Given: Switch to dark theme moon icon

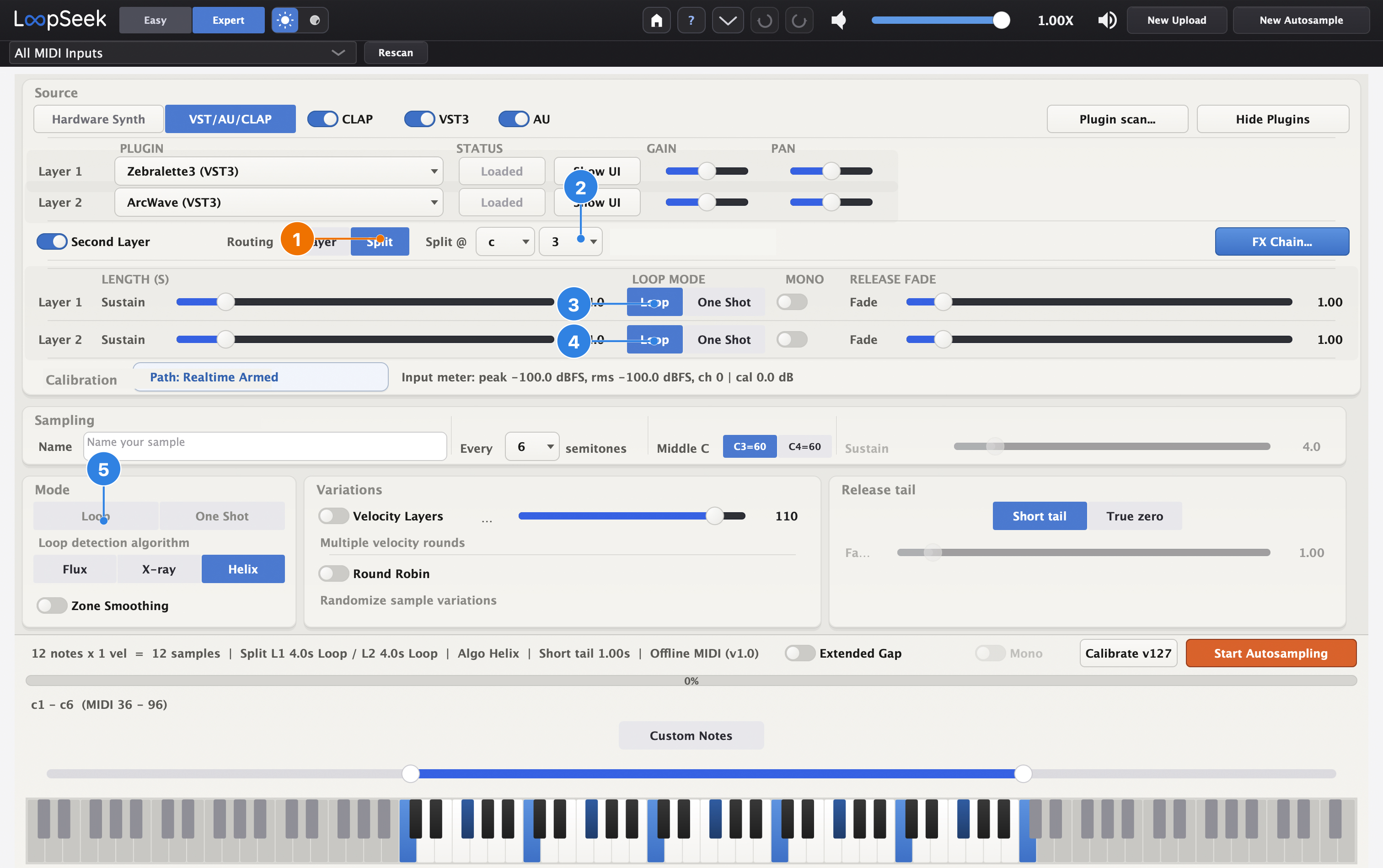Looking at the screenshot, I should point(314,21).
